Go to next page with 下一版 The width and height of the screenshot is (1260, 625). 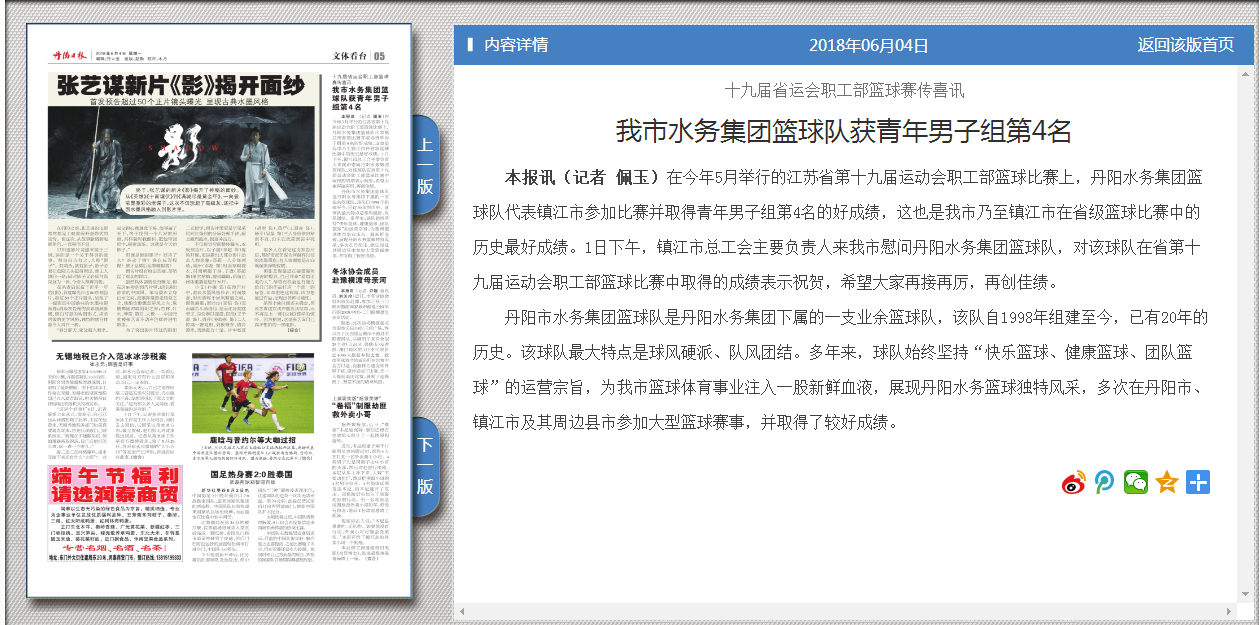(425, 466)
